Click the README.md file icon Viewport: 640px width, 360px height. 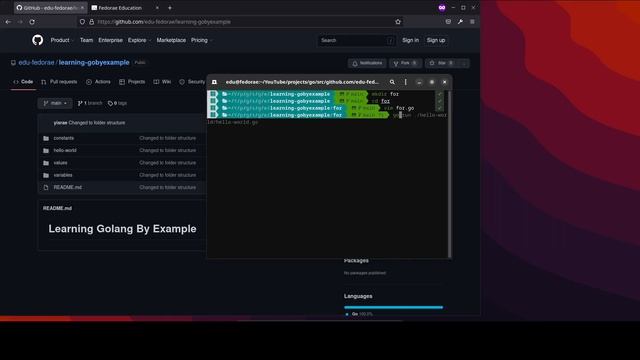pyautogui.click(x=46, y=187)
